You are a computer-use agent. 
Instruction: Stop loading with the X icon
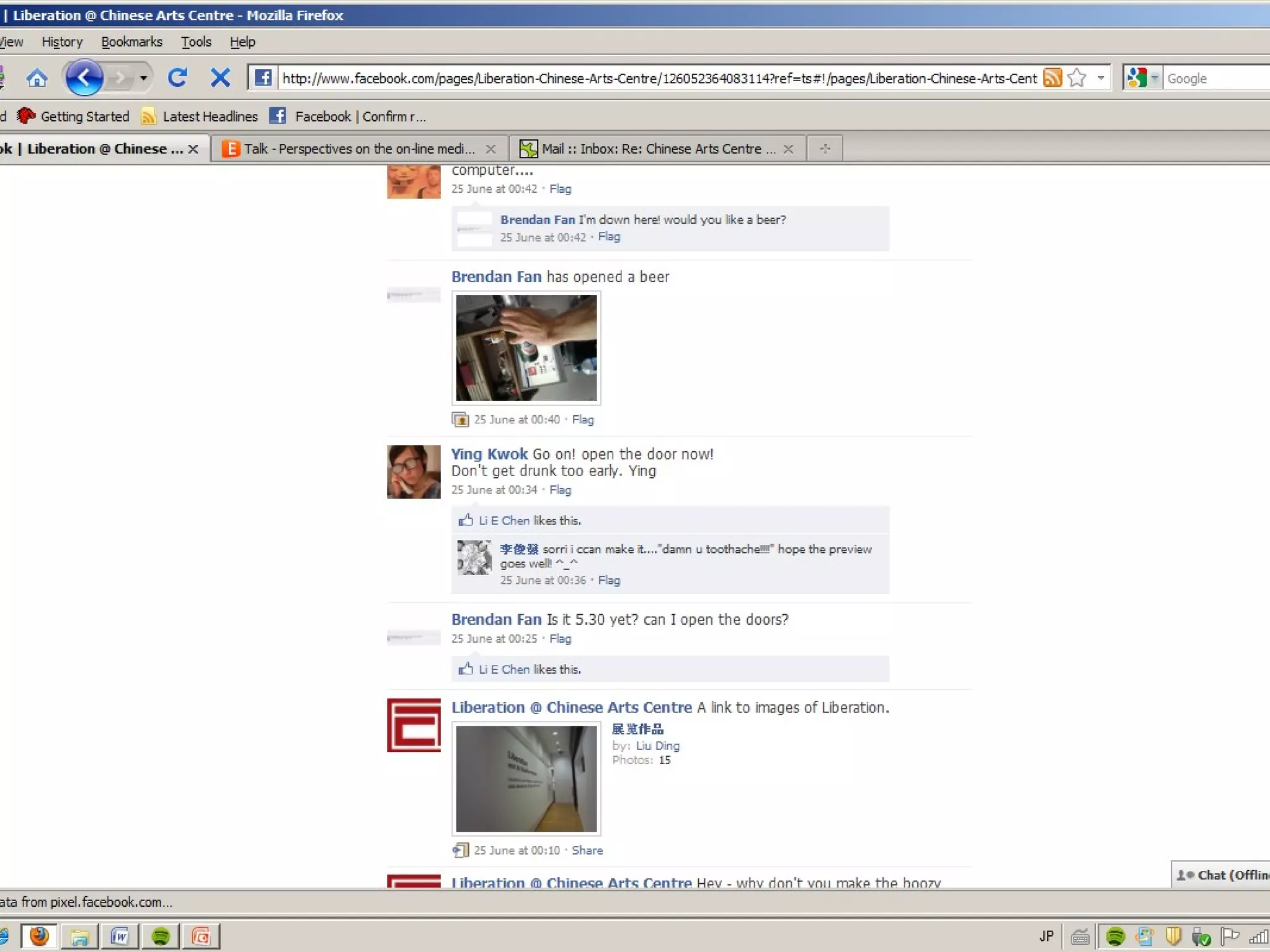tap(220, 78)
